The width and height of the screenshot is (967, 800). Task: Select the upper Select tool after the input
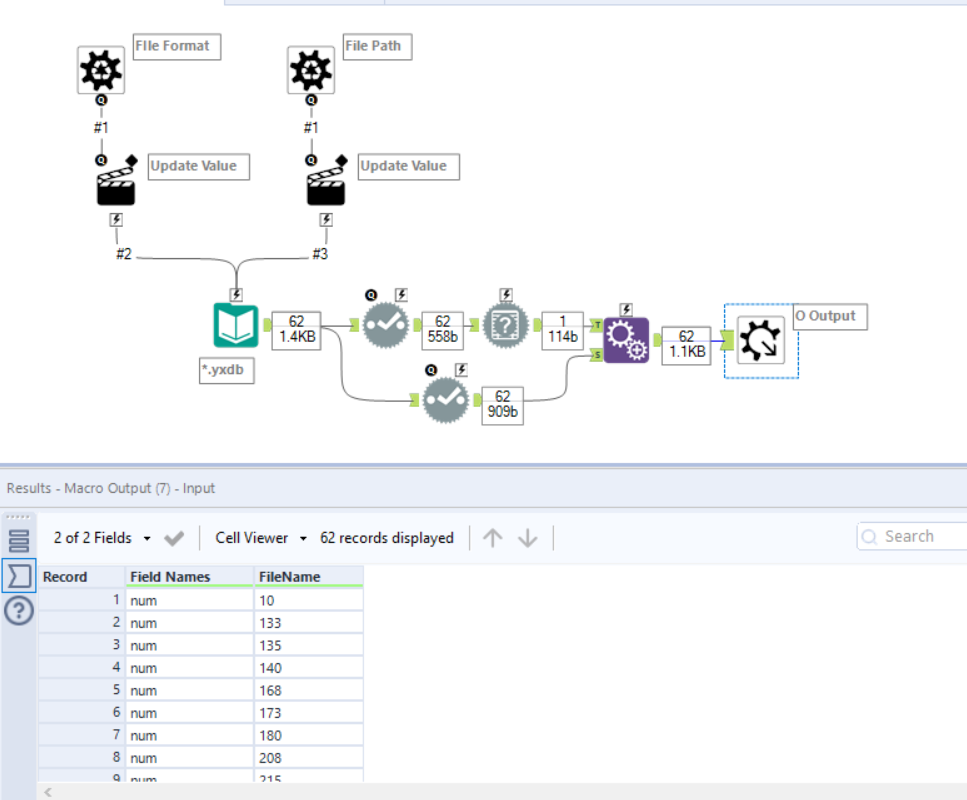[x=385, y=325]
